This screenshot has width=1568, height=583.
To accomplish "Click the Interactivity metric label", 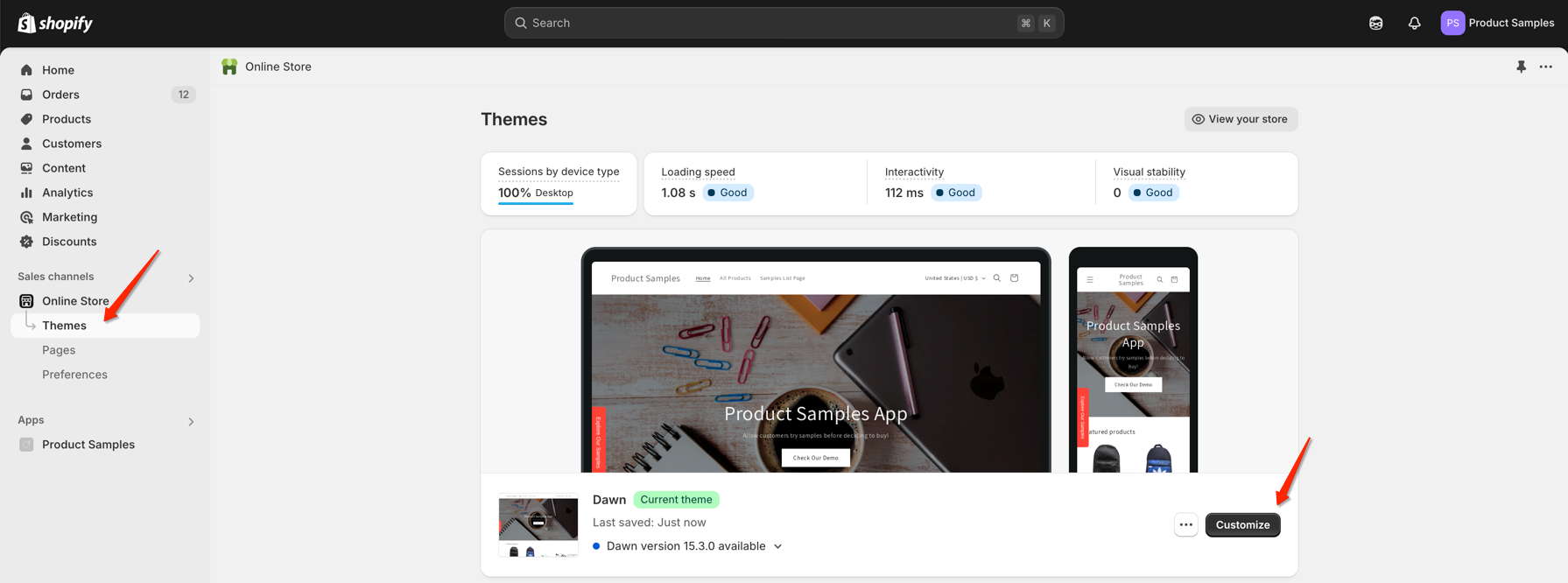I will 914,172.
